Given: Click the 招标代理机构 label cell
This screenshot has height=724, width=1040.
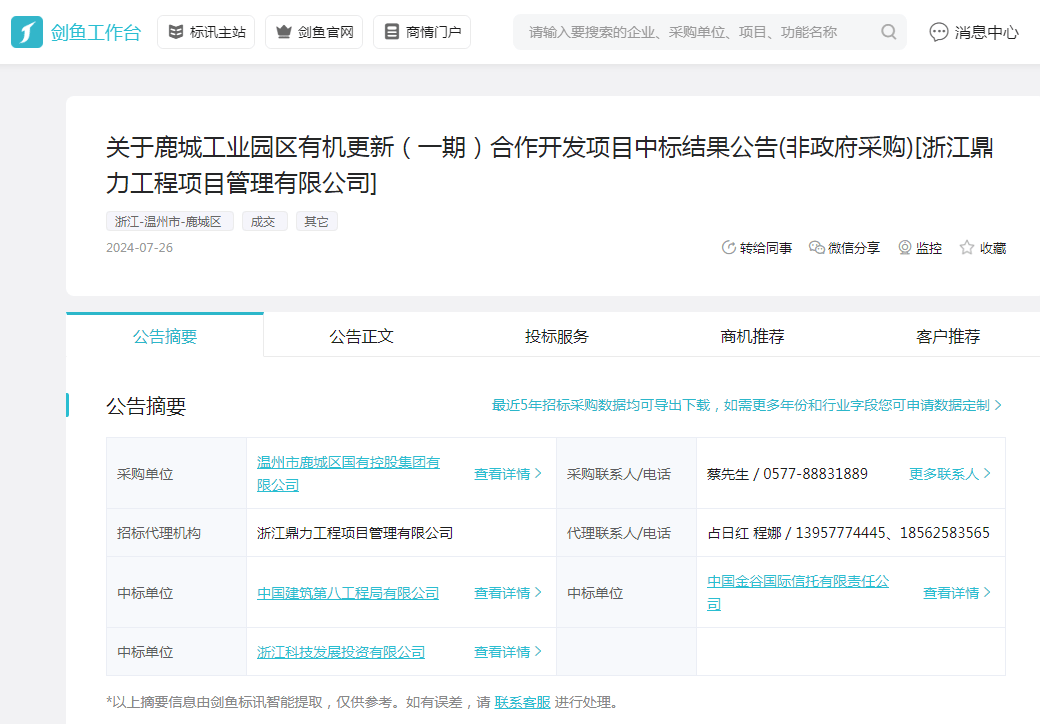Looking at the screenshot, I should tap(176, 532).
